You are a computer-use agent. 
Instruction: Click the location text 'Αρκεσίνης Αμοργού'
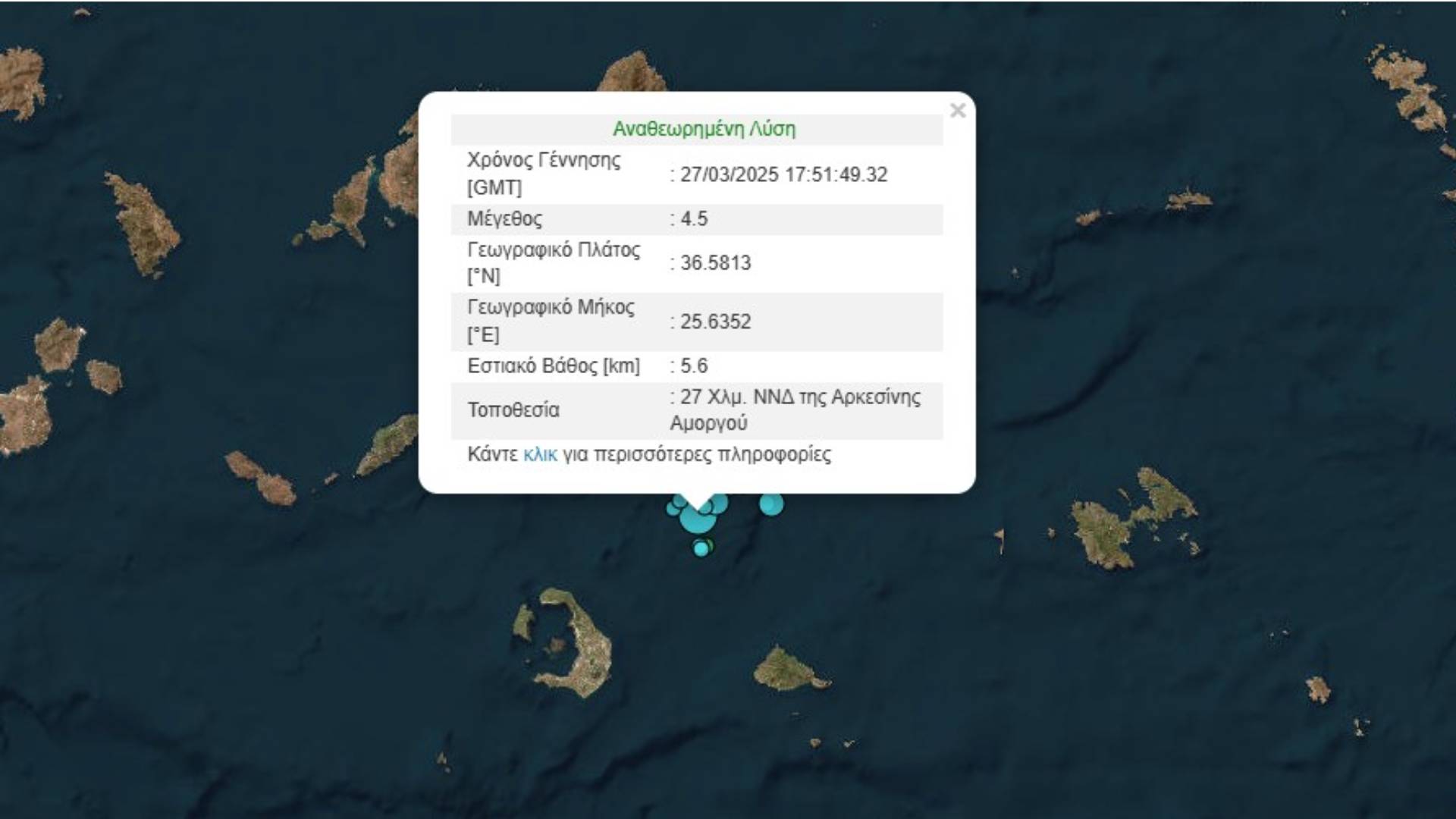796,410
